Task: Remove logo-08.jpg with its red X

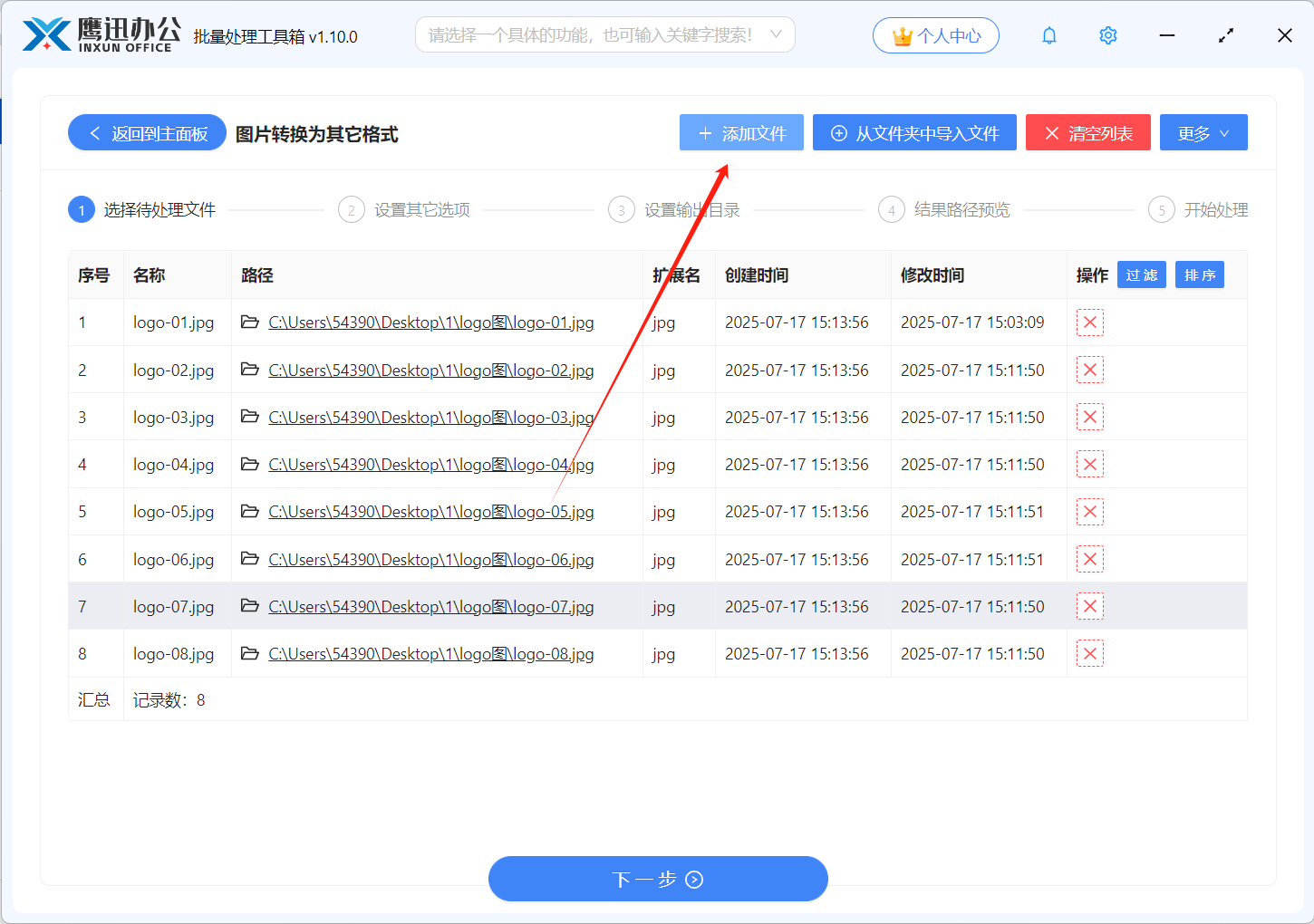Action: click(1090, 653)
